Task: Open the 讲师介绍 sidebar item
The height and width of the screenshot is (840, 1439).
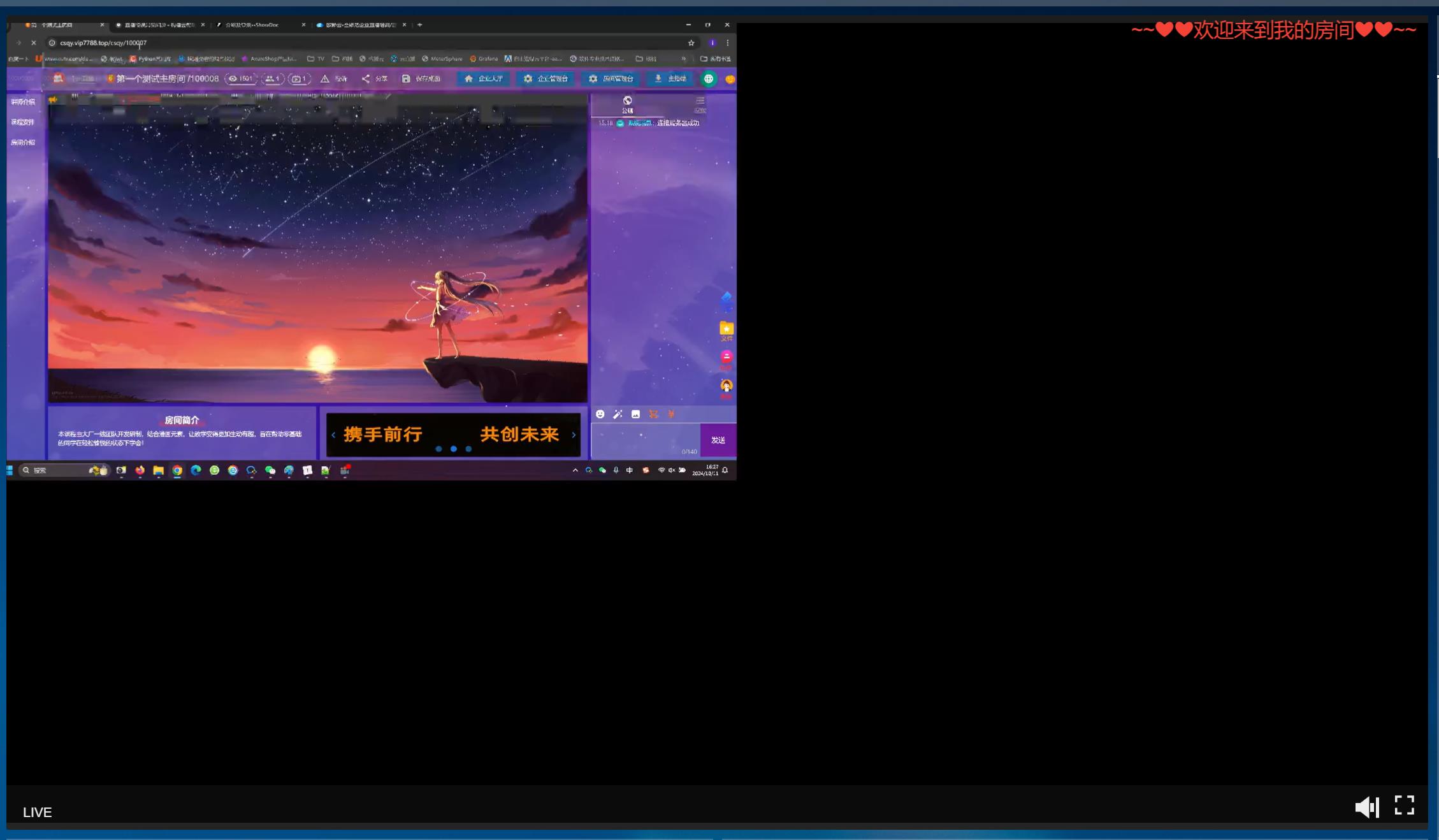Action: click(x=23, y=102)
